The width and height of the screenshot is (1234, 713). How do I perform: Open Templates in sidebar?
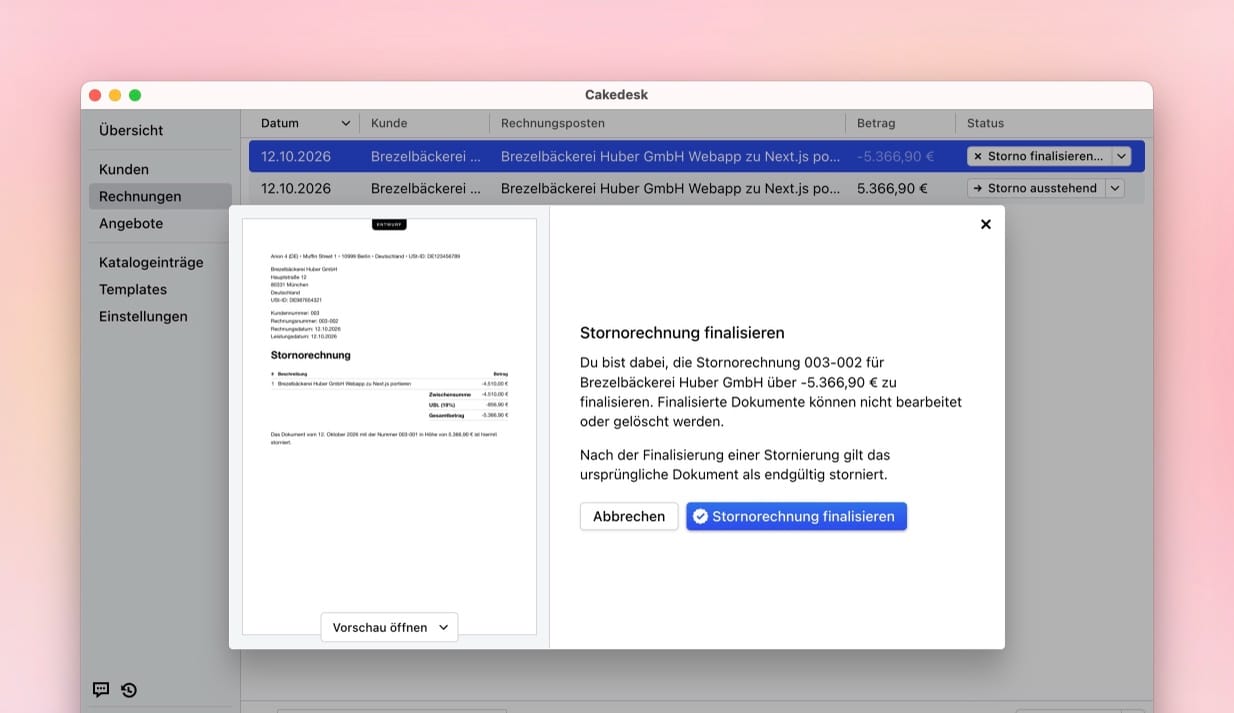tap(133, 289)
